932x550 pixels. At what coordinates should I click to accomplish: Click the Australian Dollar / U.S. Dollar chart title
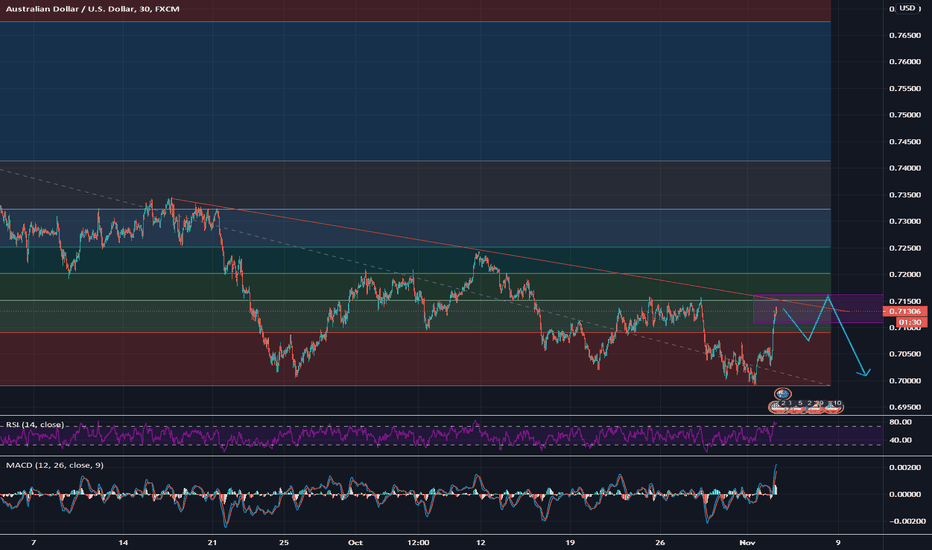pyautogui.click(x=93, y=9)
